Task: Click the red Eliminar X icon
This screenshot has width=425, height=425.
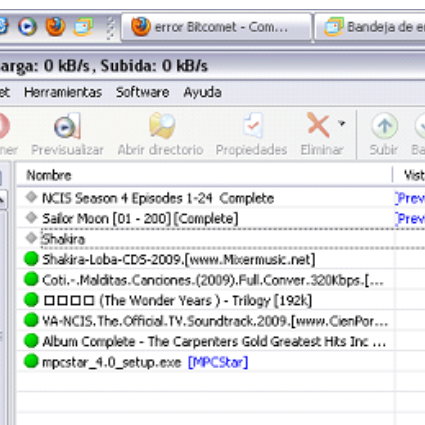Action: pos(318,125)
